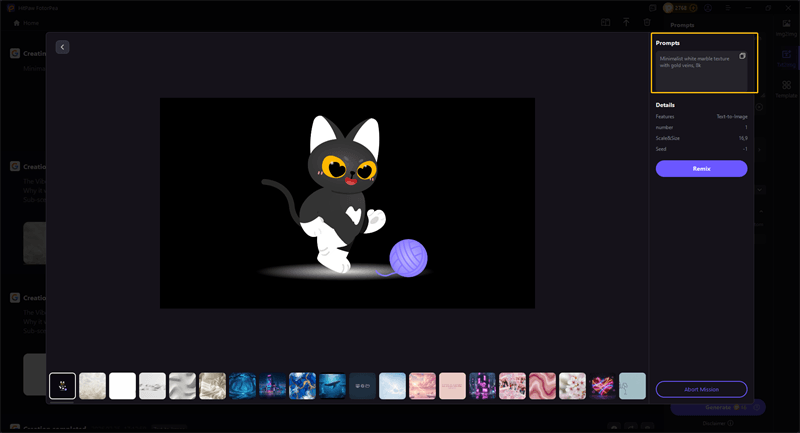
Task: Click the 'number' detail label
Action: click(x=664, y=128)
